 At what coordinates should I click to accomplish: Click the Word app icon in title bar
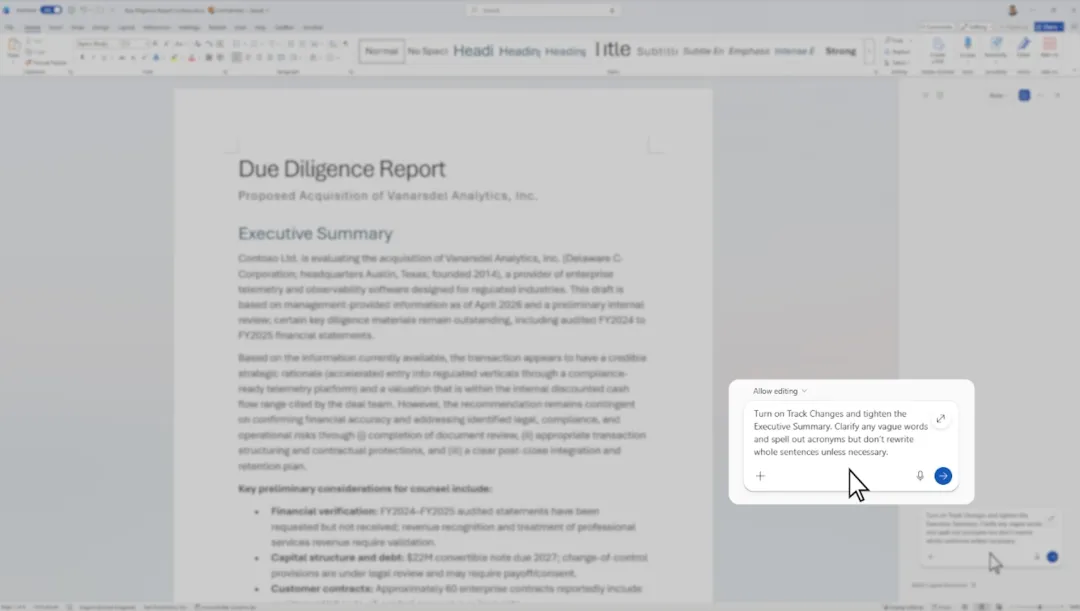pos(7,10)
